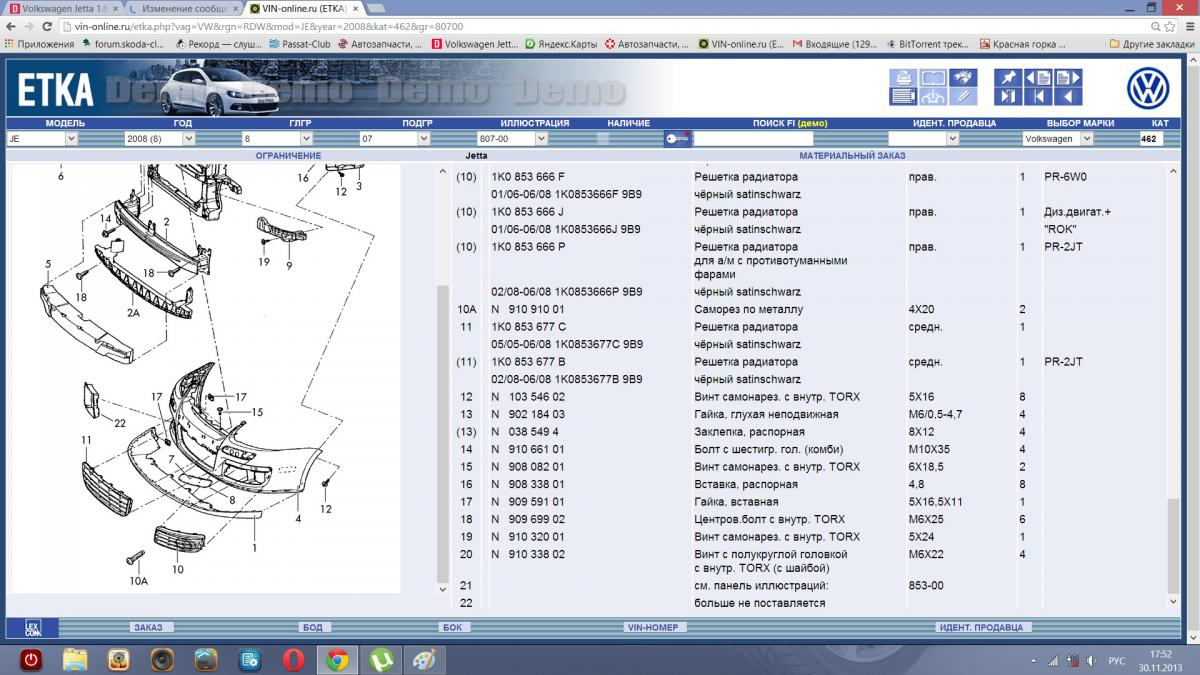Go to previous page with left-arrow document icon
1200x675 pixels.
click(1037, 78)
